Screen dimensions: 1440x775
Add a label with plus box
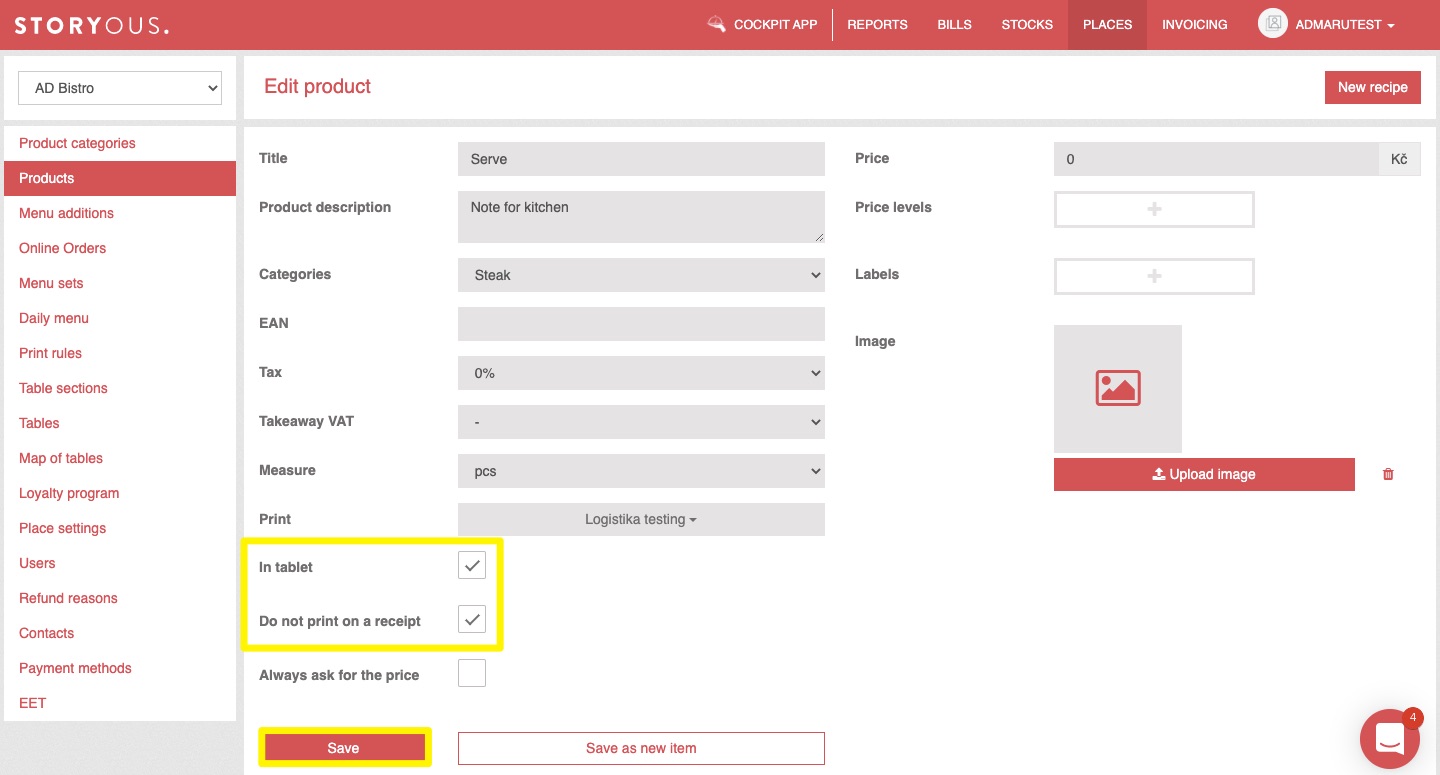[x=1154, y=276]
